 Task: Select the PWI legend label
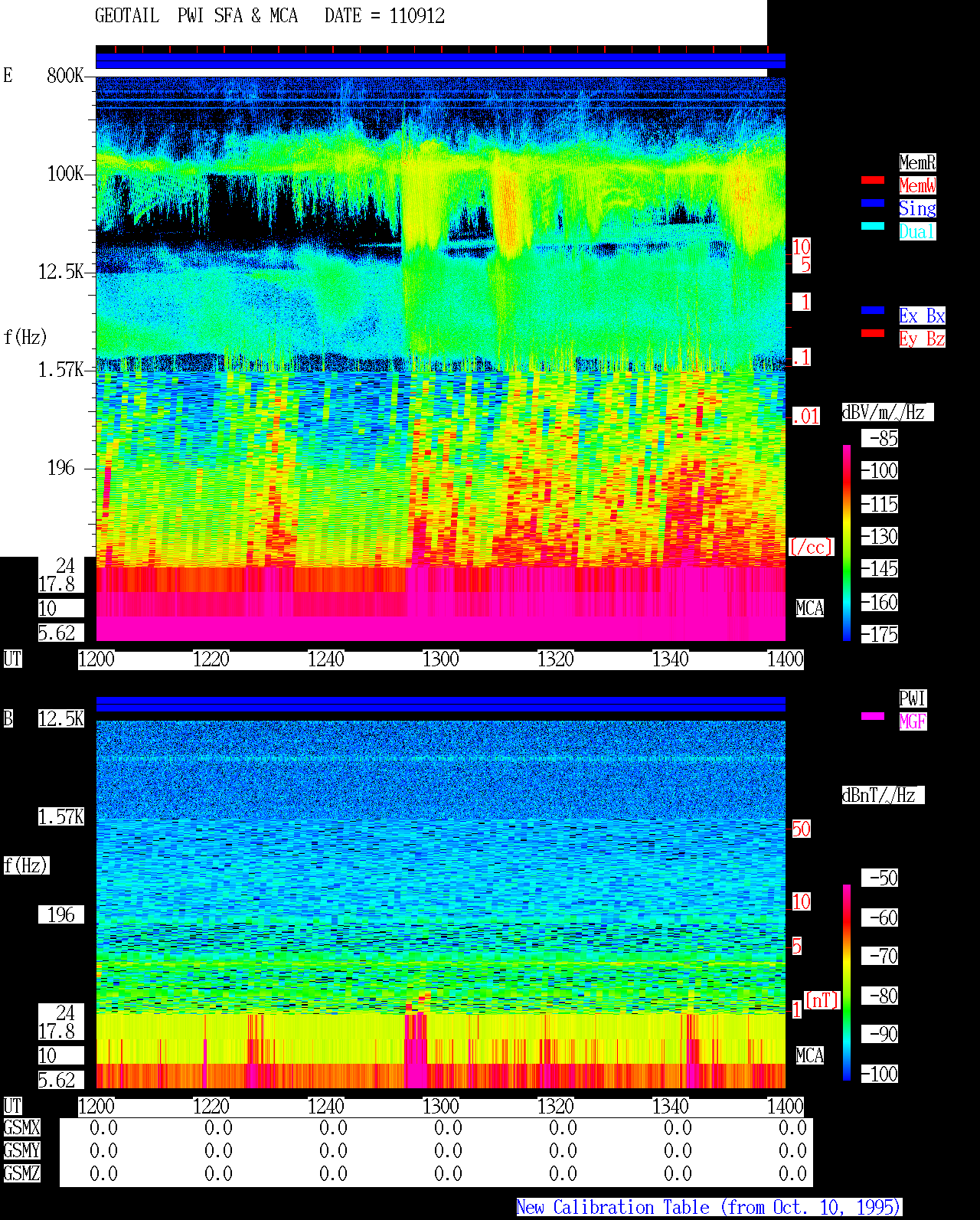click(x=913, y=698)
